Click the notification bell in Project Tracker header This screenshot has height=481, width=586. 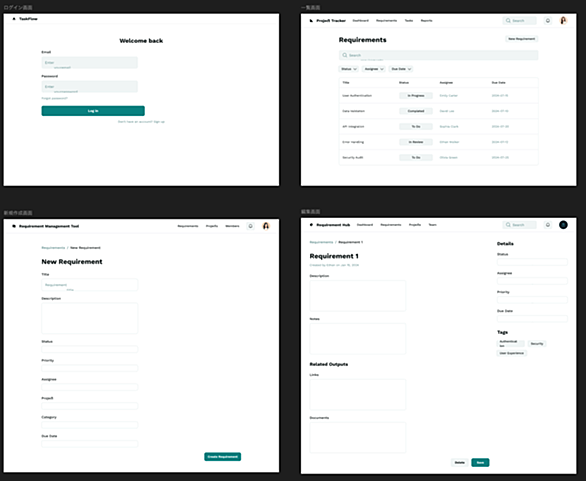pos(548,21)
